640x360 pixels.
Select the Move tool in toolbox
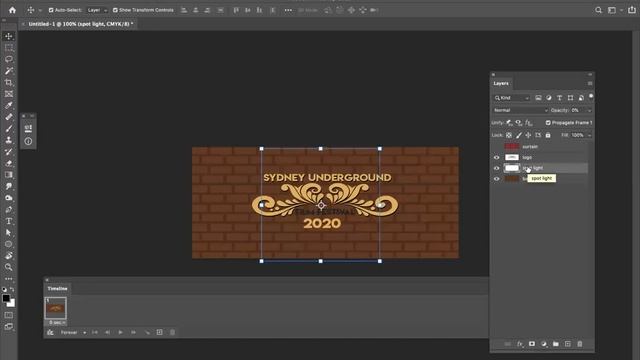[9, 36]
